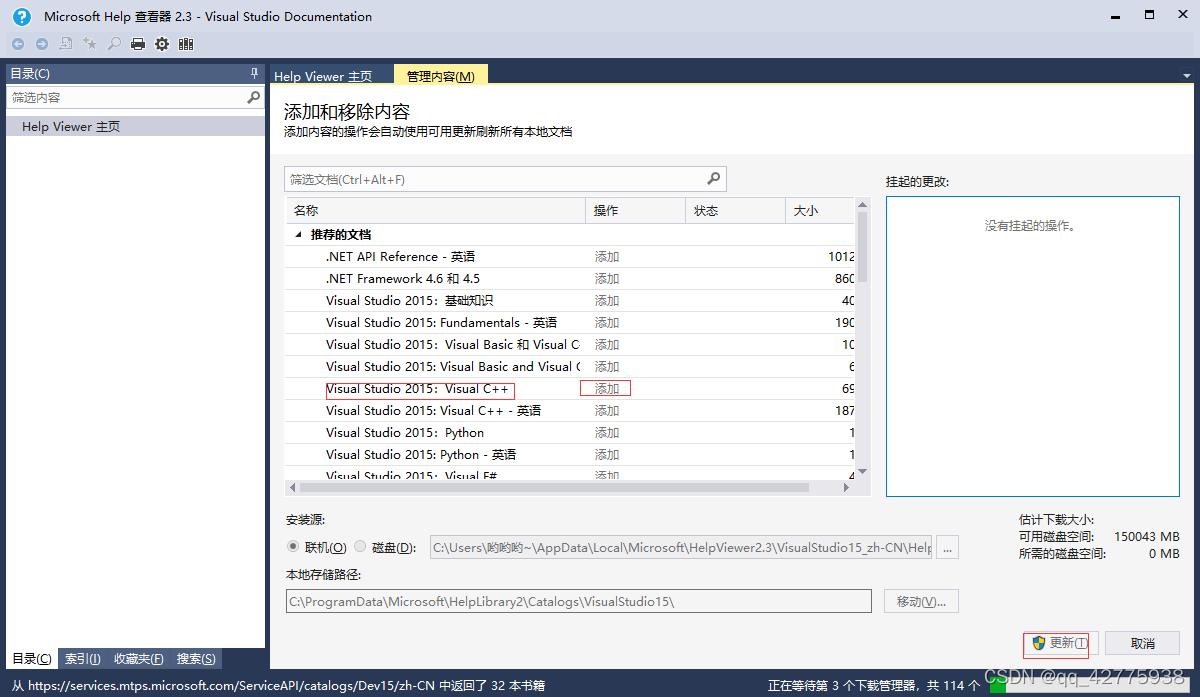Select the 联机 install source radio

pos(293,547)
